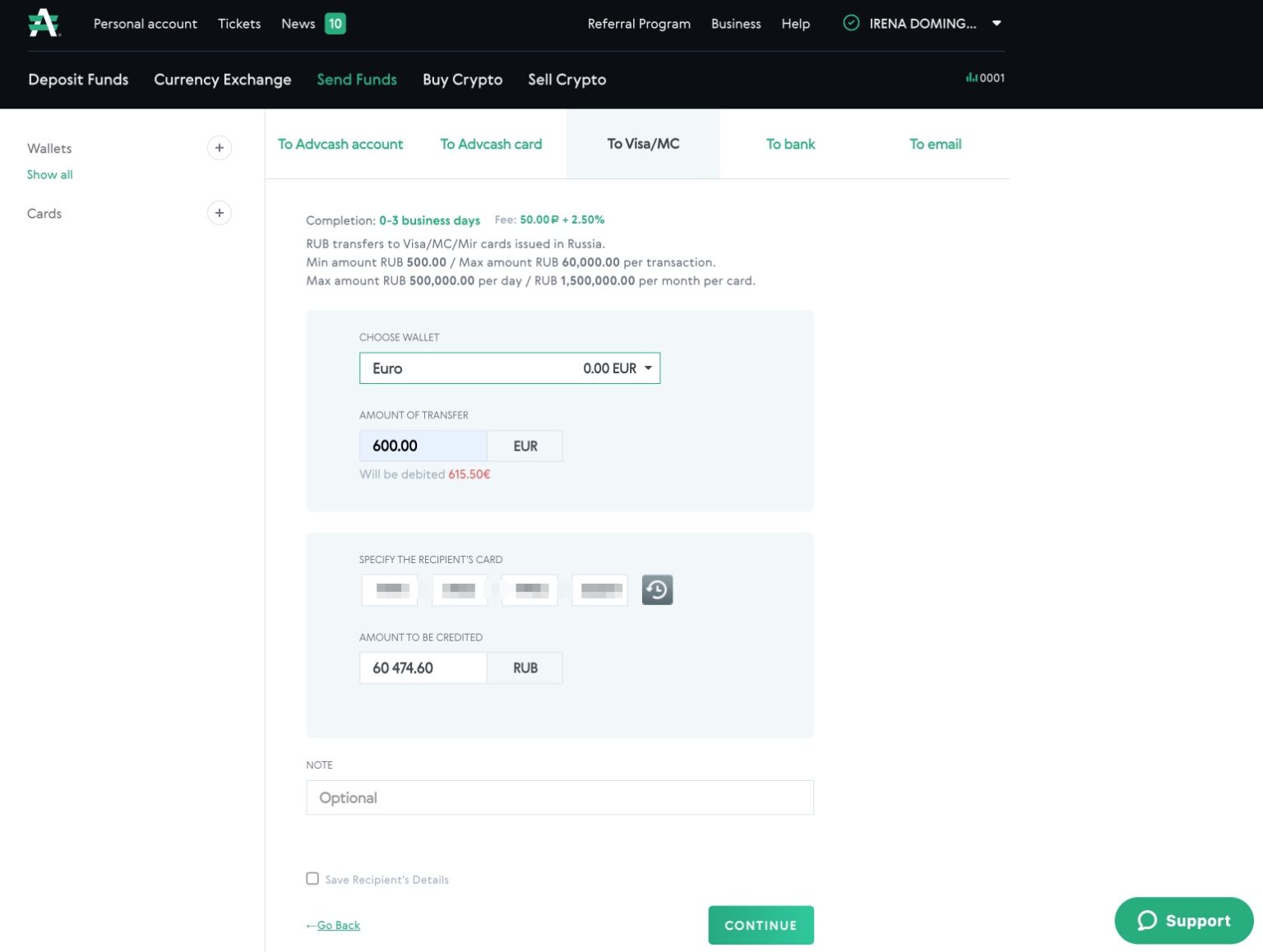Image resolution: width=1263 pixels, height=952 pixels.
Task: Open the card history clock icon
Action: (657, 589)
